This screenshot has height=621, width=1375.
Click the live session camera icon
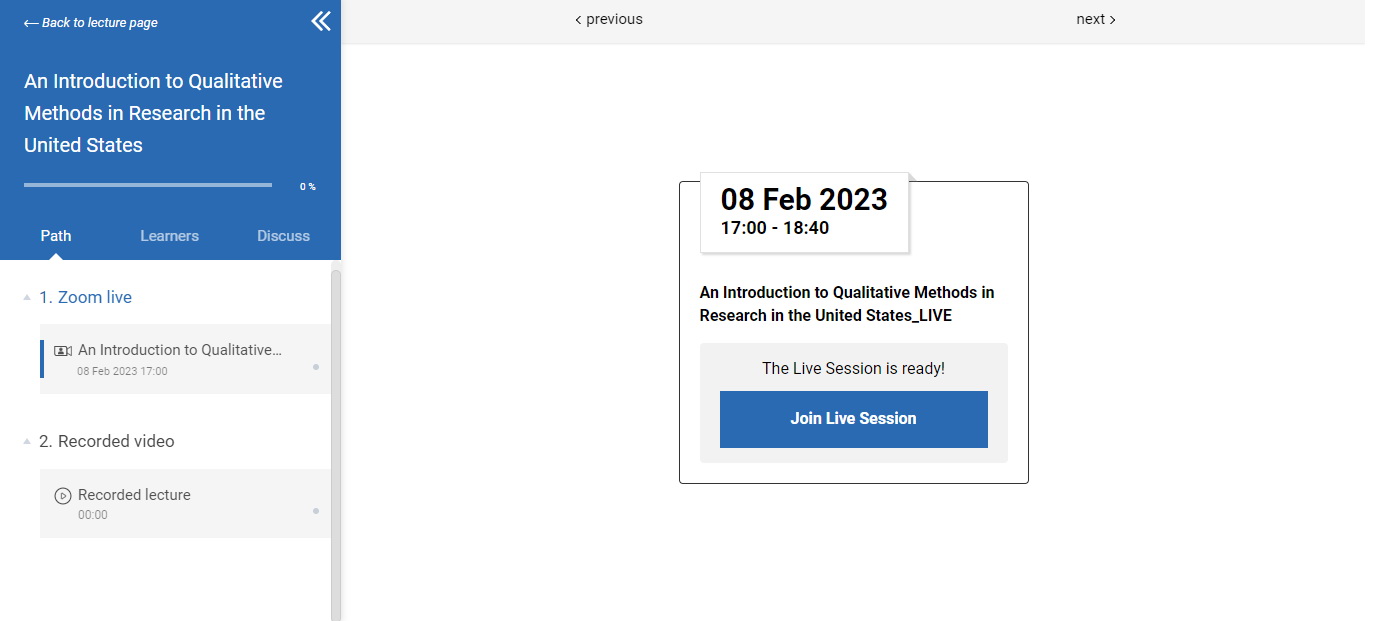[63, 351]
